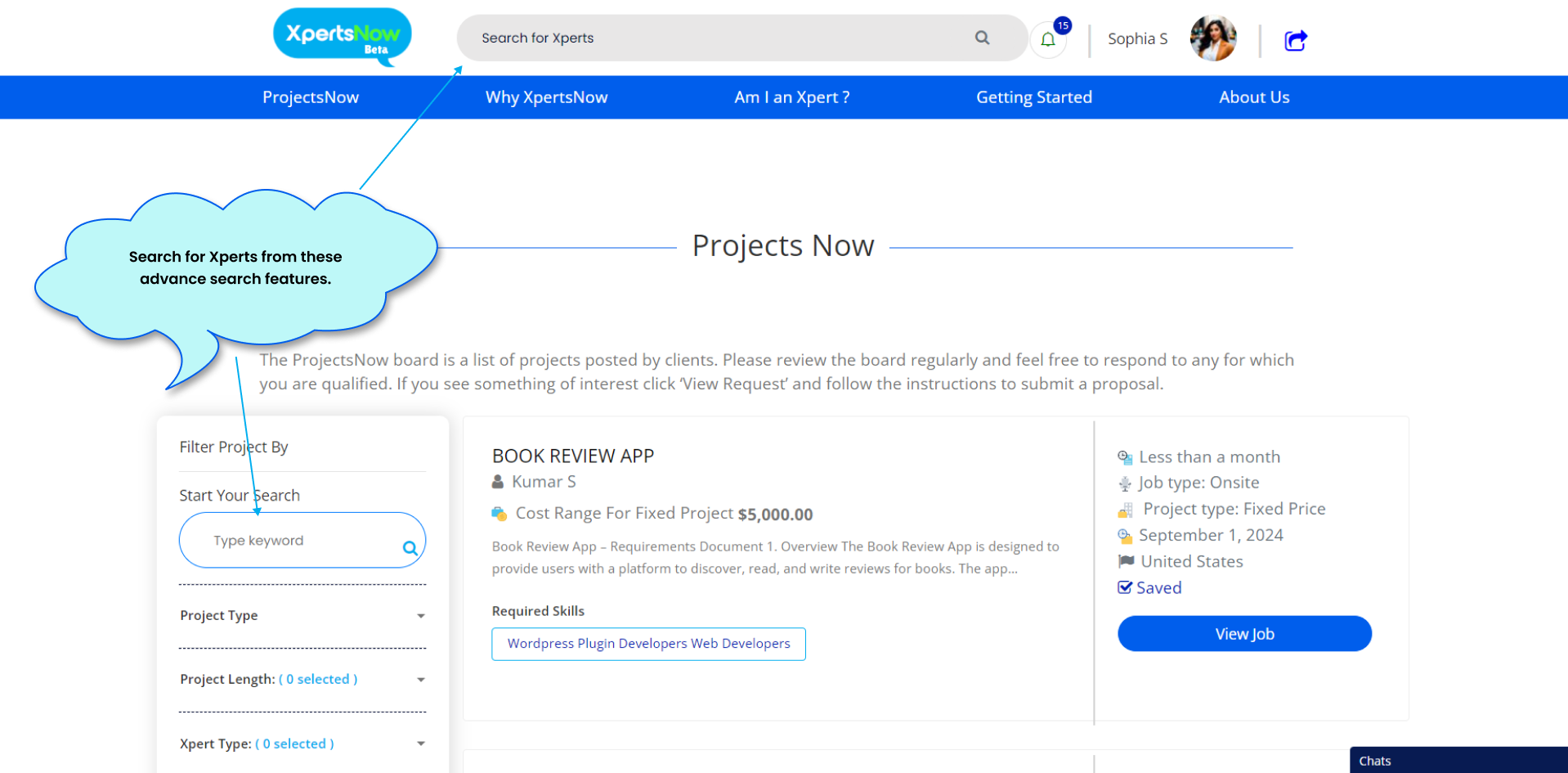Click the Wordpress Plugin Developers Web Developers skill tag
1568x773 pixels.
[648, 644]
